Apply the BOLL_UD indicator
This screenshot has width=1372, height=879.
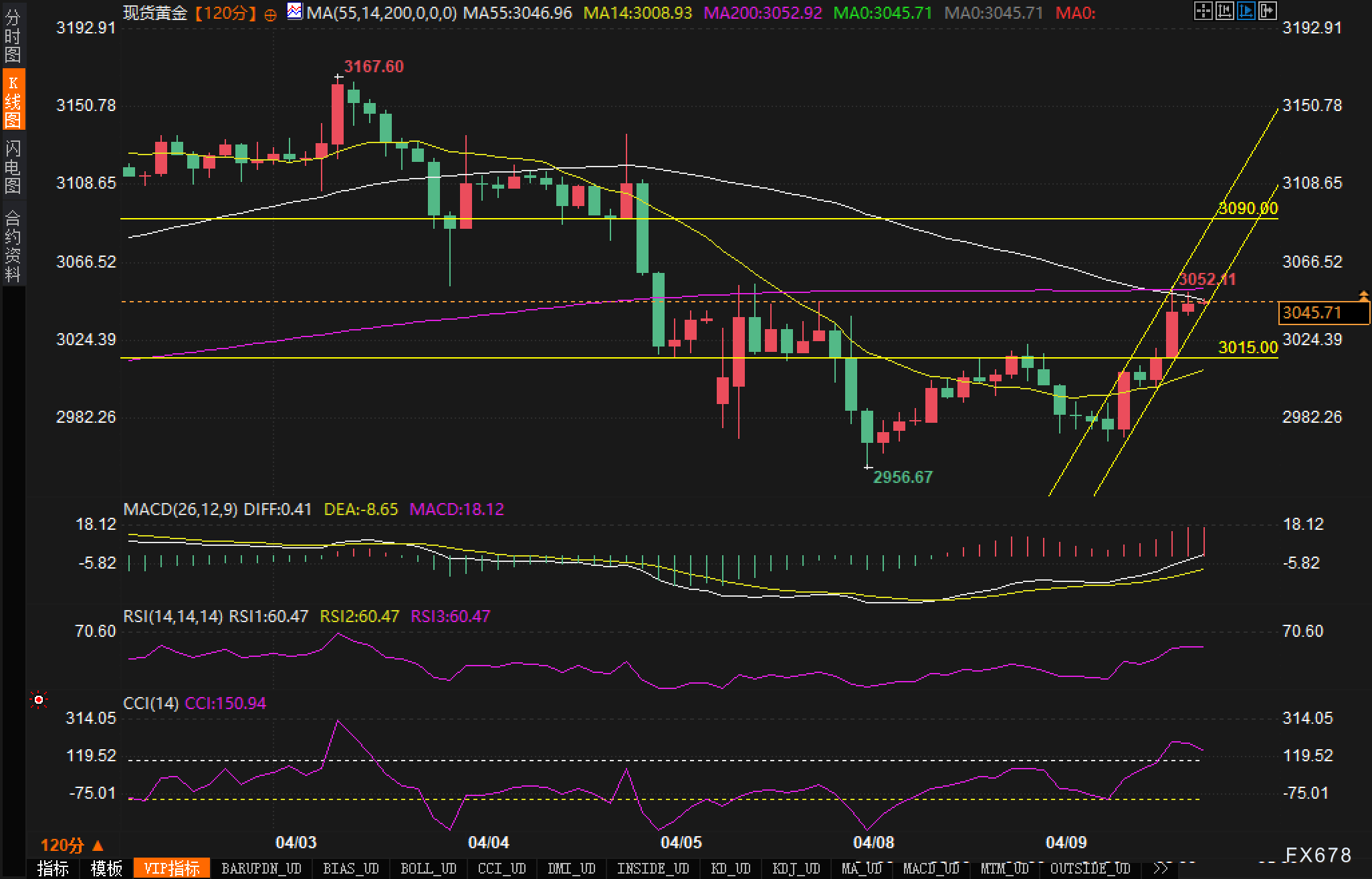[428, 868]
